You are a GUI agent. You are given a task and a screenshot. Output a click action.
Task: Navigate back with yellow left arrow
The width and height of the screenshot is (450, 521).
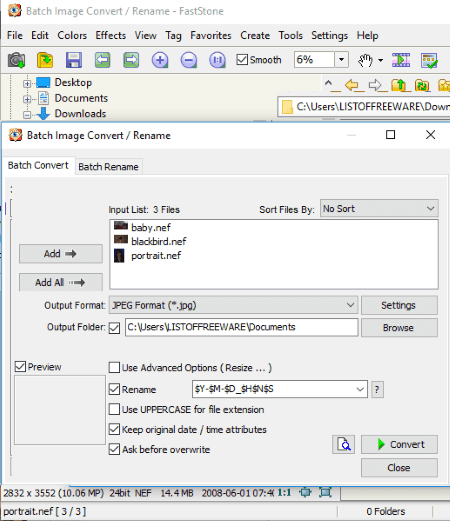(x=352, y=85)
